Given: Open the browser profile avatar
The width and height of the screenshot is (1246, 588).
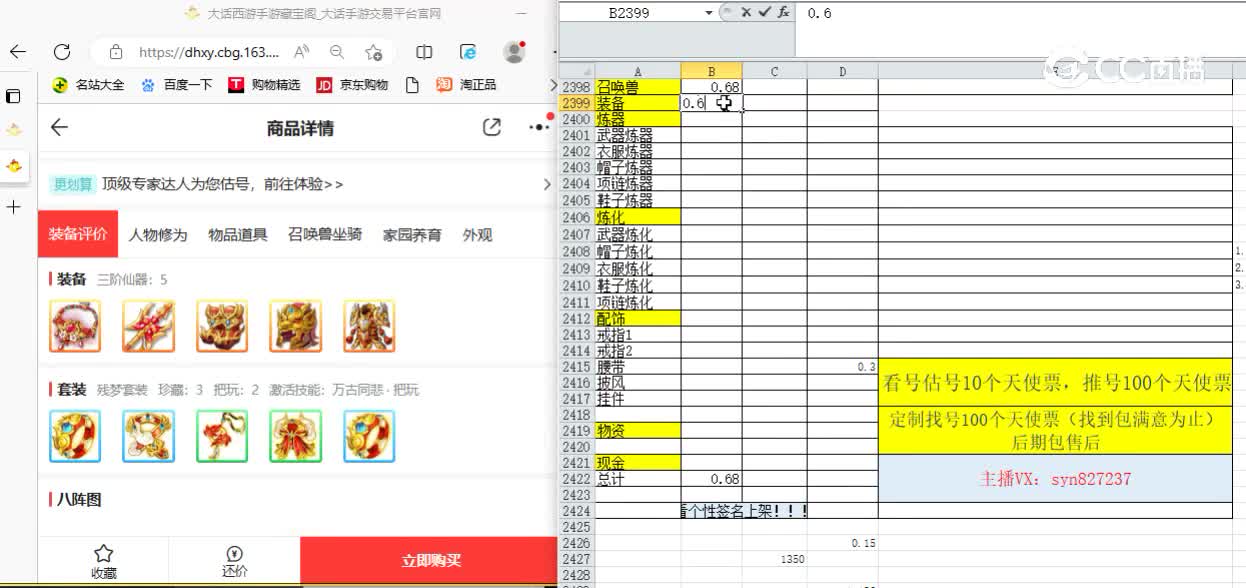Looking at the screenshot, I should pyautogui.click(x=515, y=51).
